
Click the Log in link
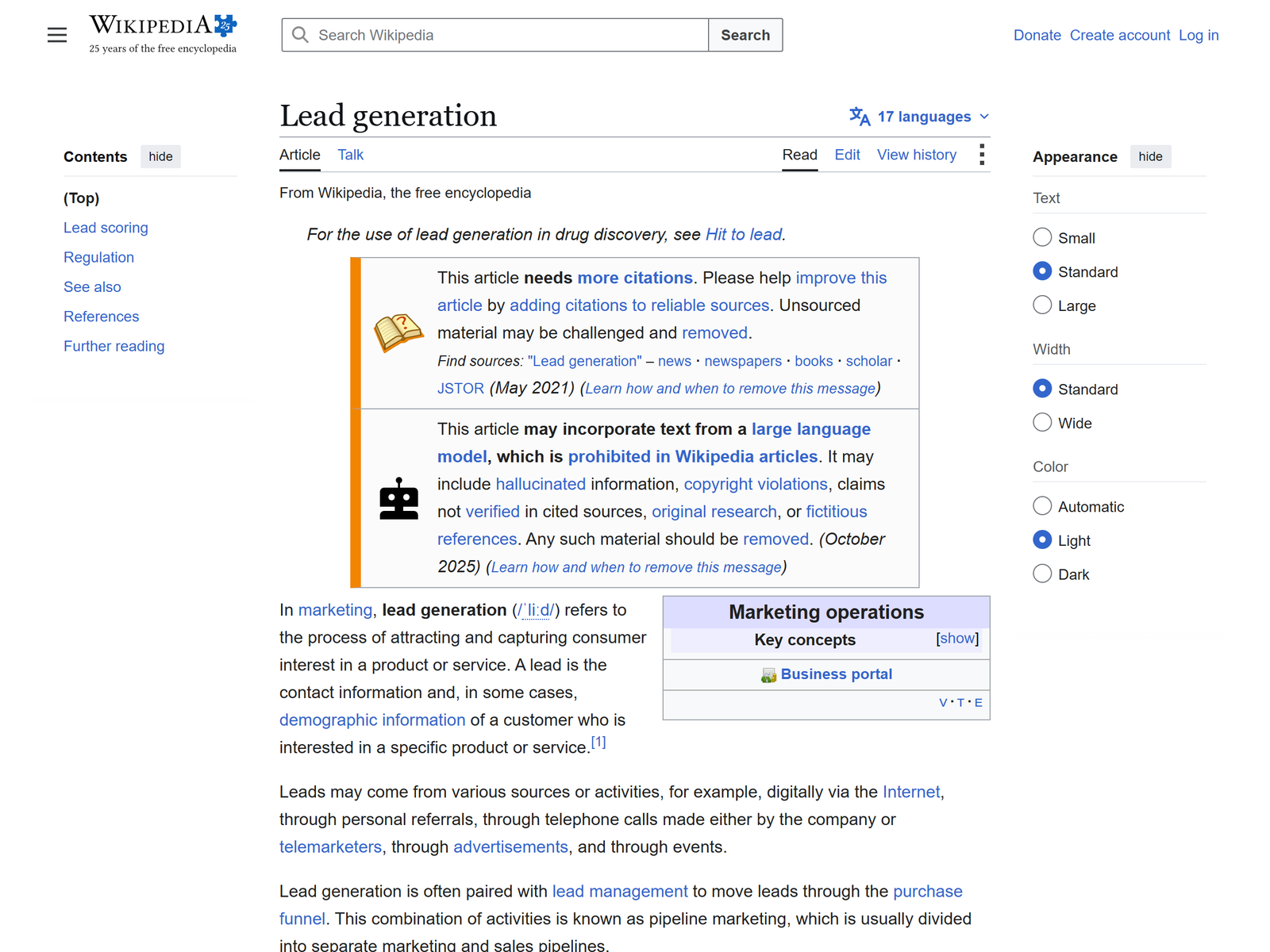(x=1199, y=35)
